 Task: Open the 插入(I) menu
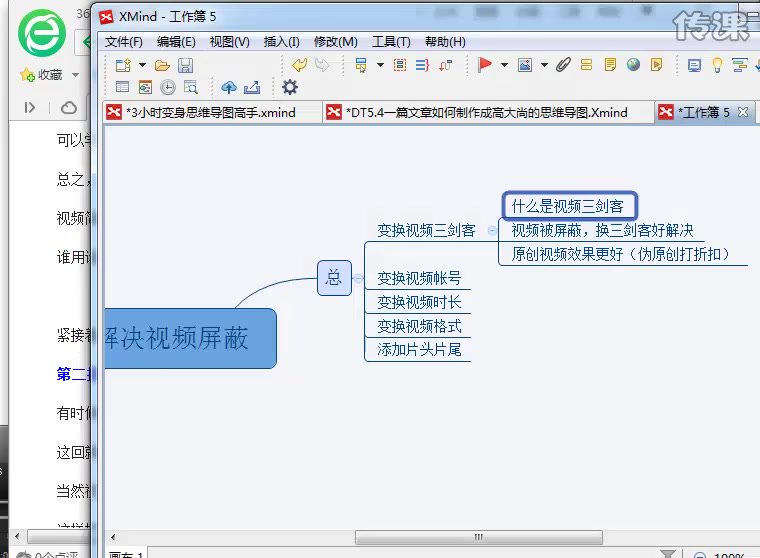pyautogui.click(x=281, y=42)
